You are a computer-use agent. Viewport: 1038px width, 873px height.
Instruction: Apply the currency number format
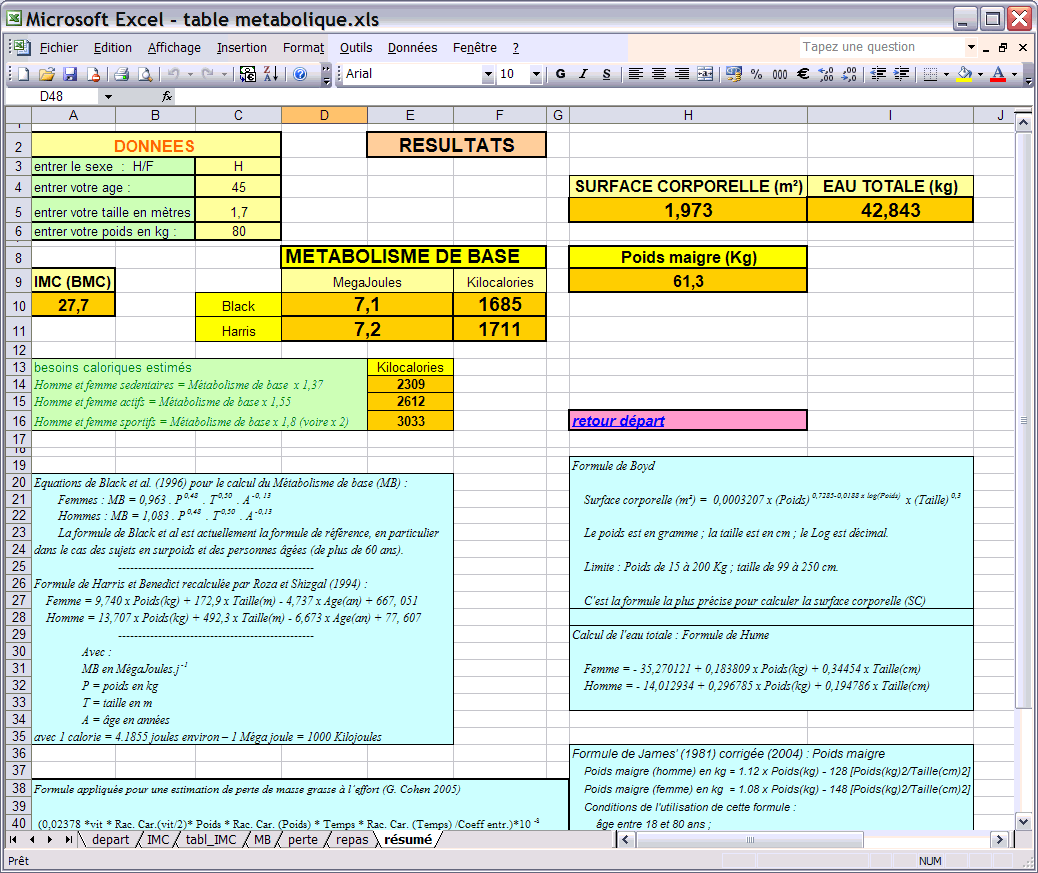pyautogui.click(x=733, y=74)
